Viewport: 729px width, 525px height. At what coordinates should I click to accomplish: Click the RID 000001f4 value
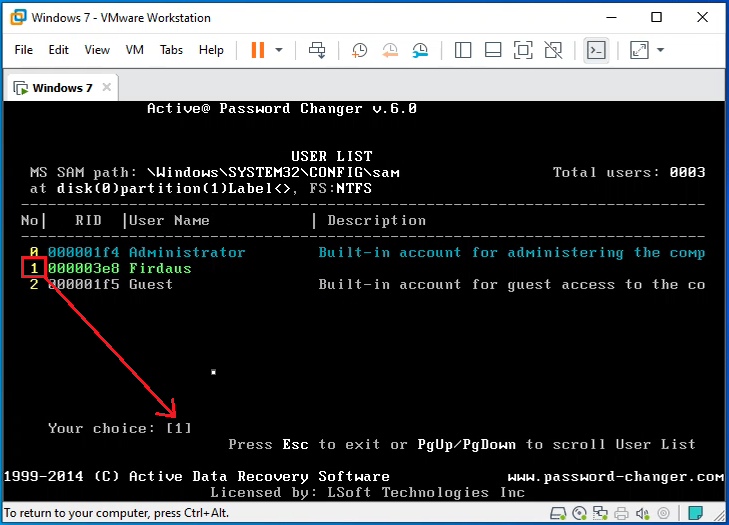(x=84, y=253)
